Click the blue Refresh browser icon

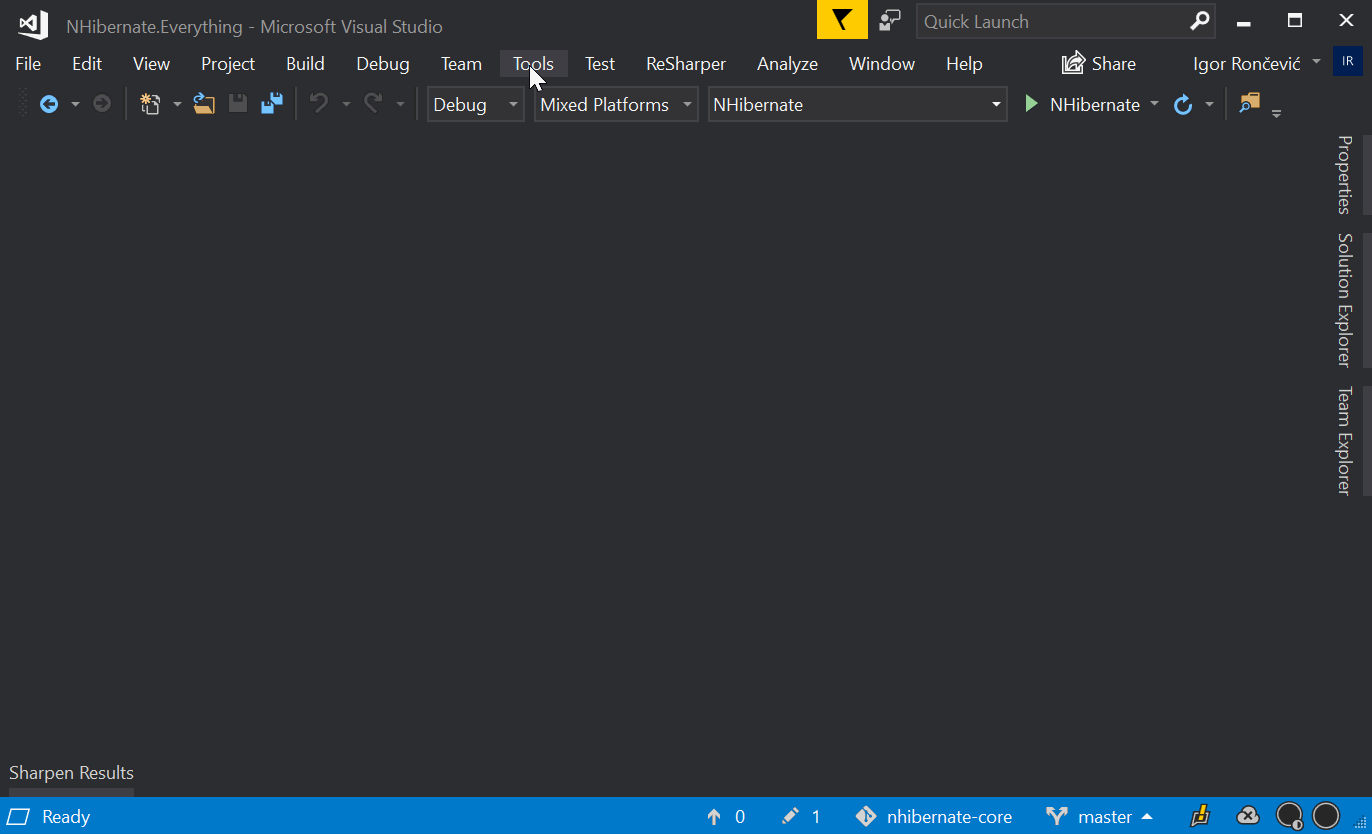(x=1183, y=104)
